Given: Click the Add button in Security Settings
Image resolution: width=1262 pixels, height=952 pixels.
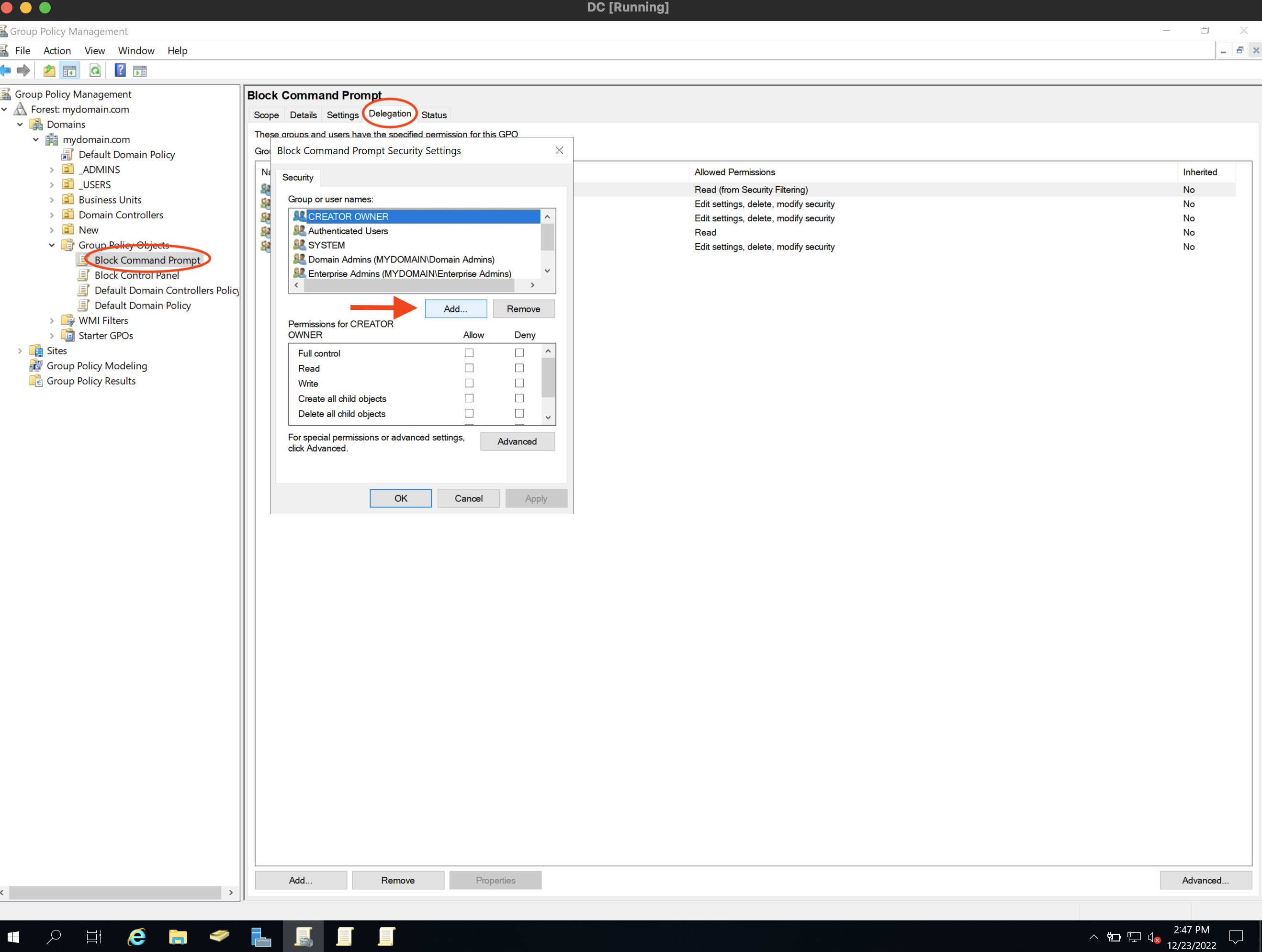Looking at the screenshot, I should point(455,309).
